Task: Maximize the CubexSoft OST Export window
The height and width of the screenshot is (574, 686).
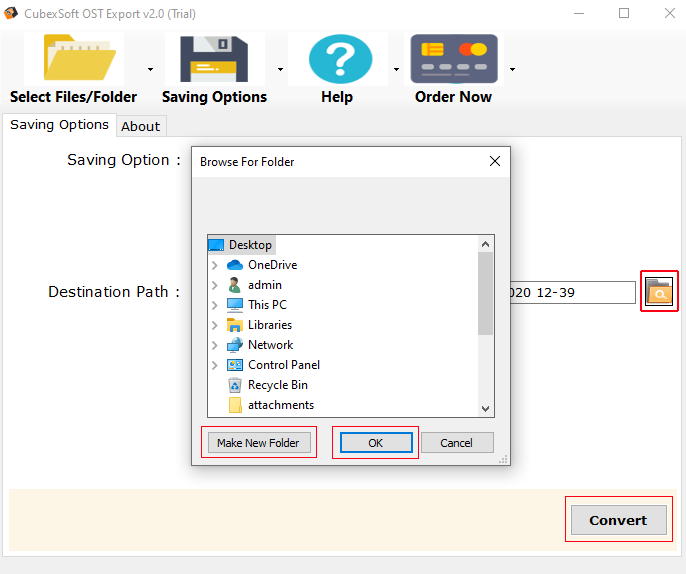Action: tap(624, 14)
